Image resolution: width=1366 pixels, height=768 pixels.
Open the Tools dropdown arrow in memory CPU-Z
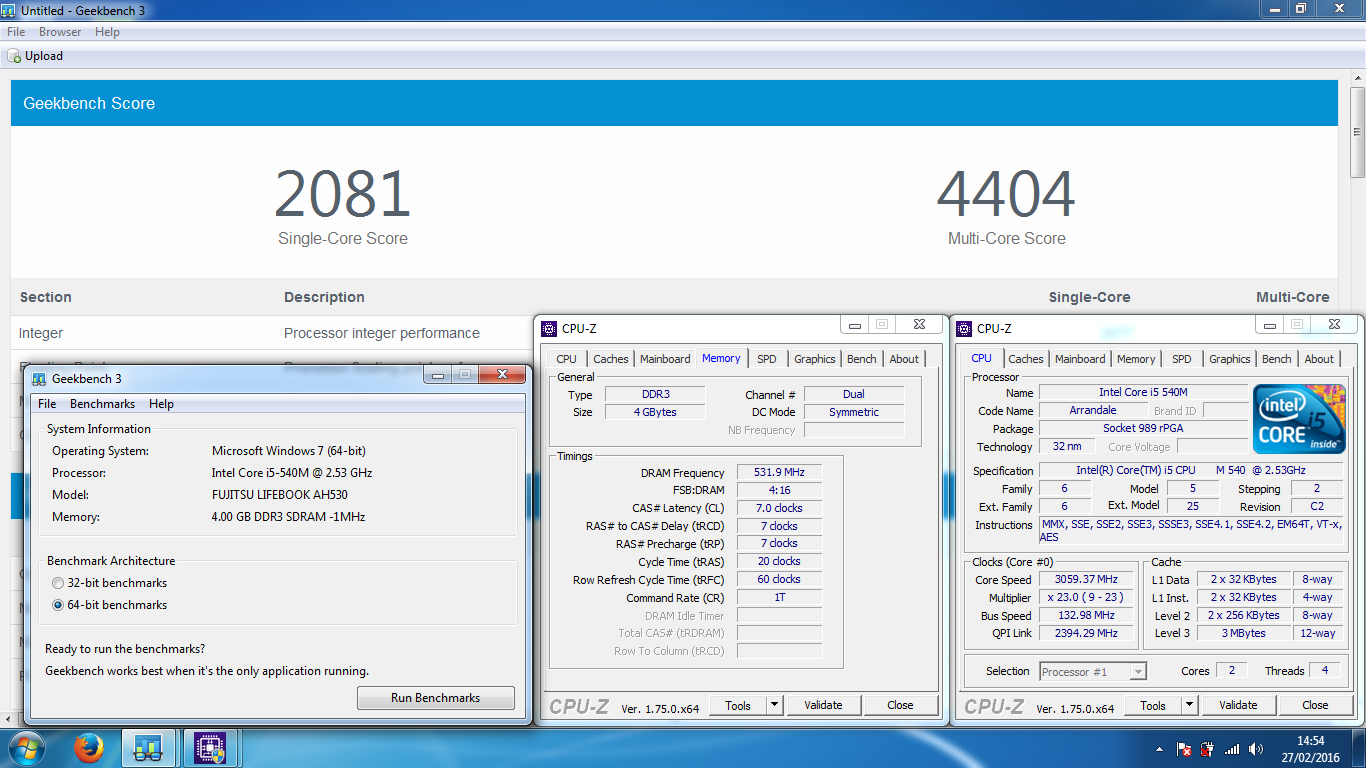[774, 705]
